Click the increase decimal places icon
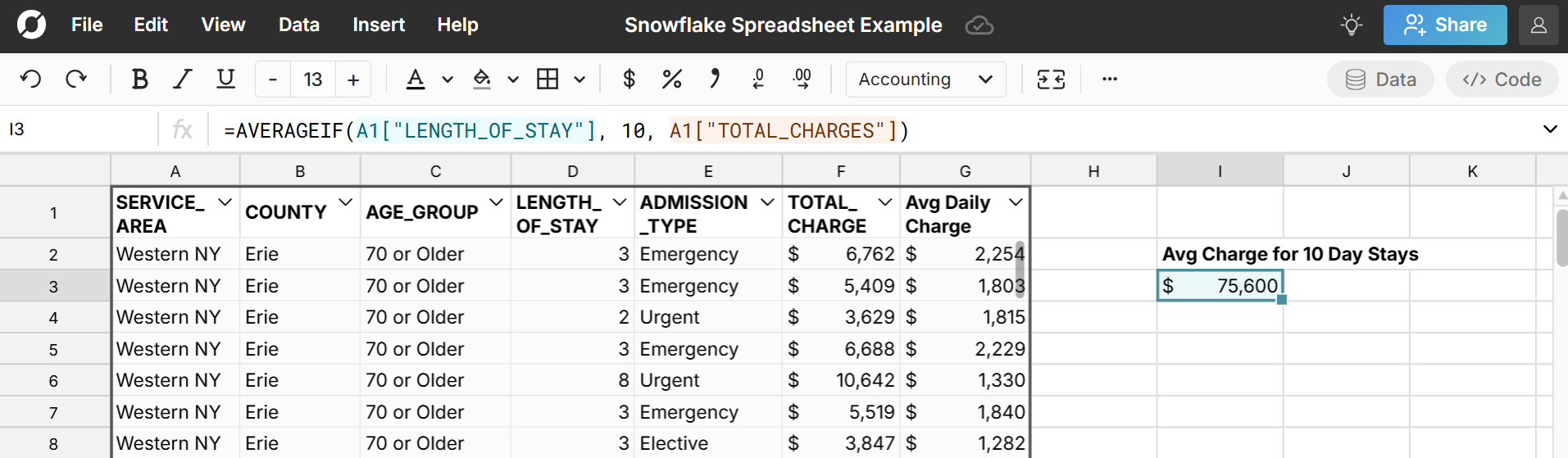The image size is (1568, 458). [x=802, y=79]
